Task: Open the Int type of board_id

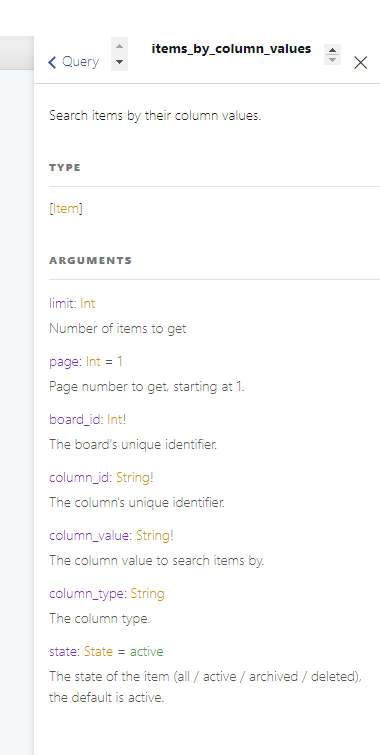Action: coord(115,419)
